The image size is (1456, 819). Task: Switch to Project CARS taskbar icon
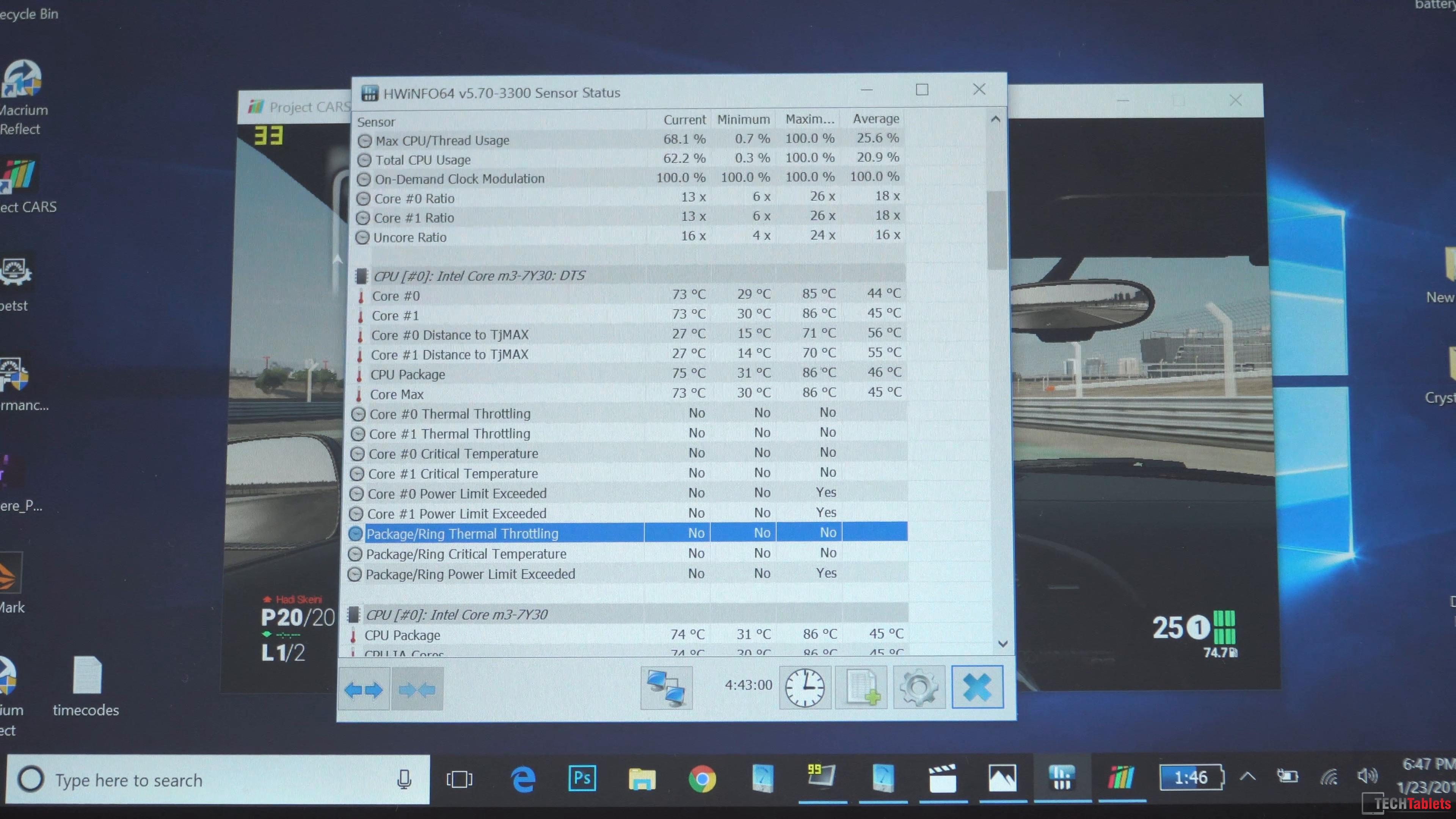click(x=1122, y=778)
